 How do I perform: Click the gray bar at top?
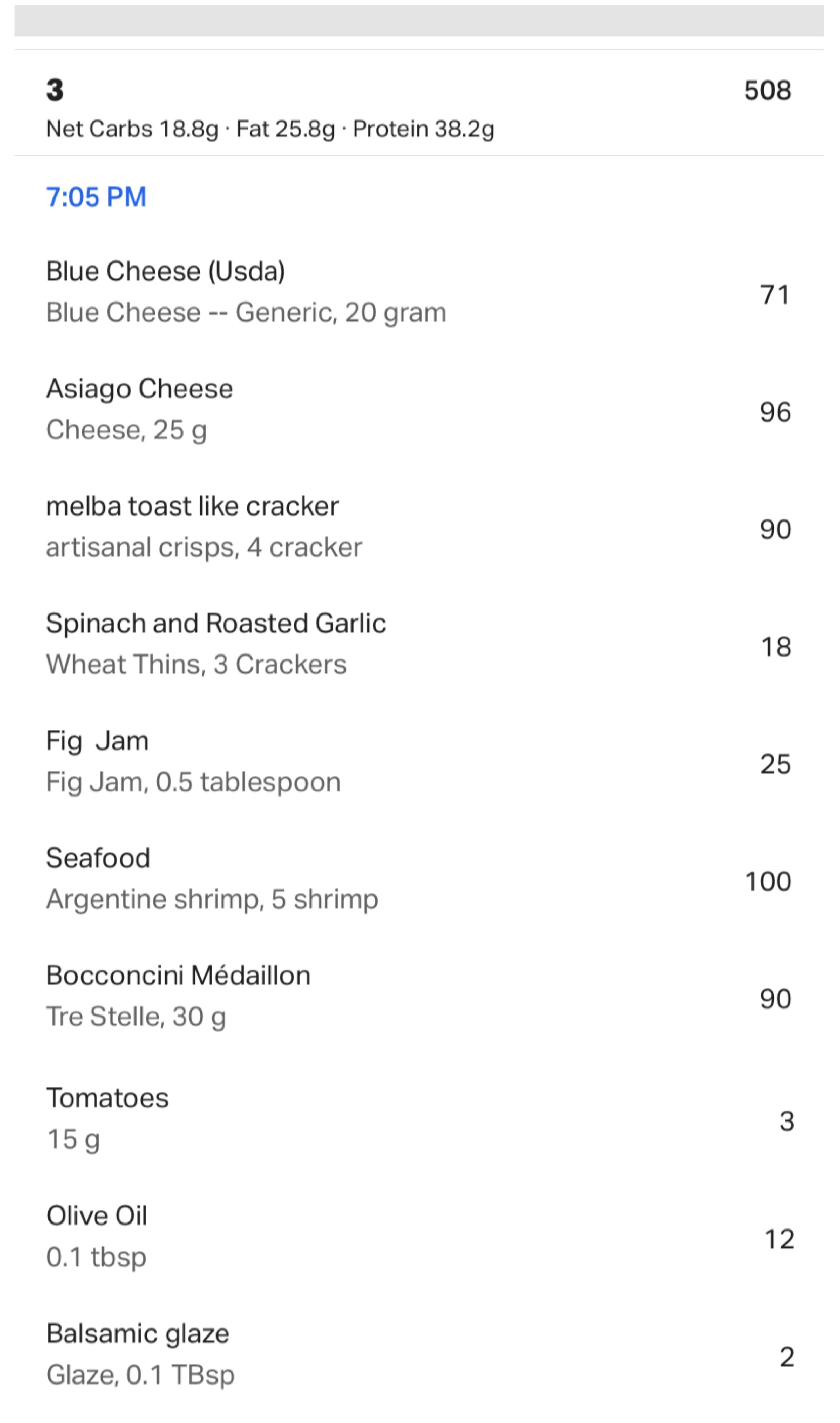point(419,21)
